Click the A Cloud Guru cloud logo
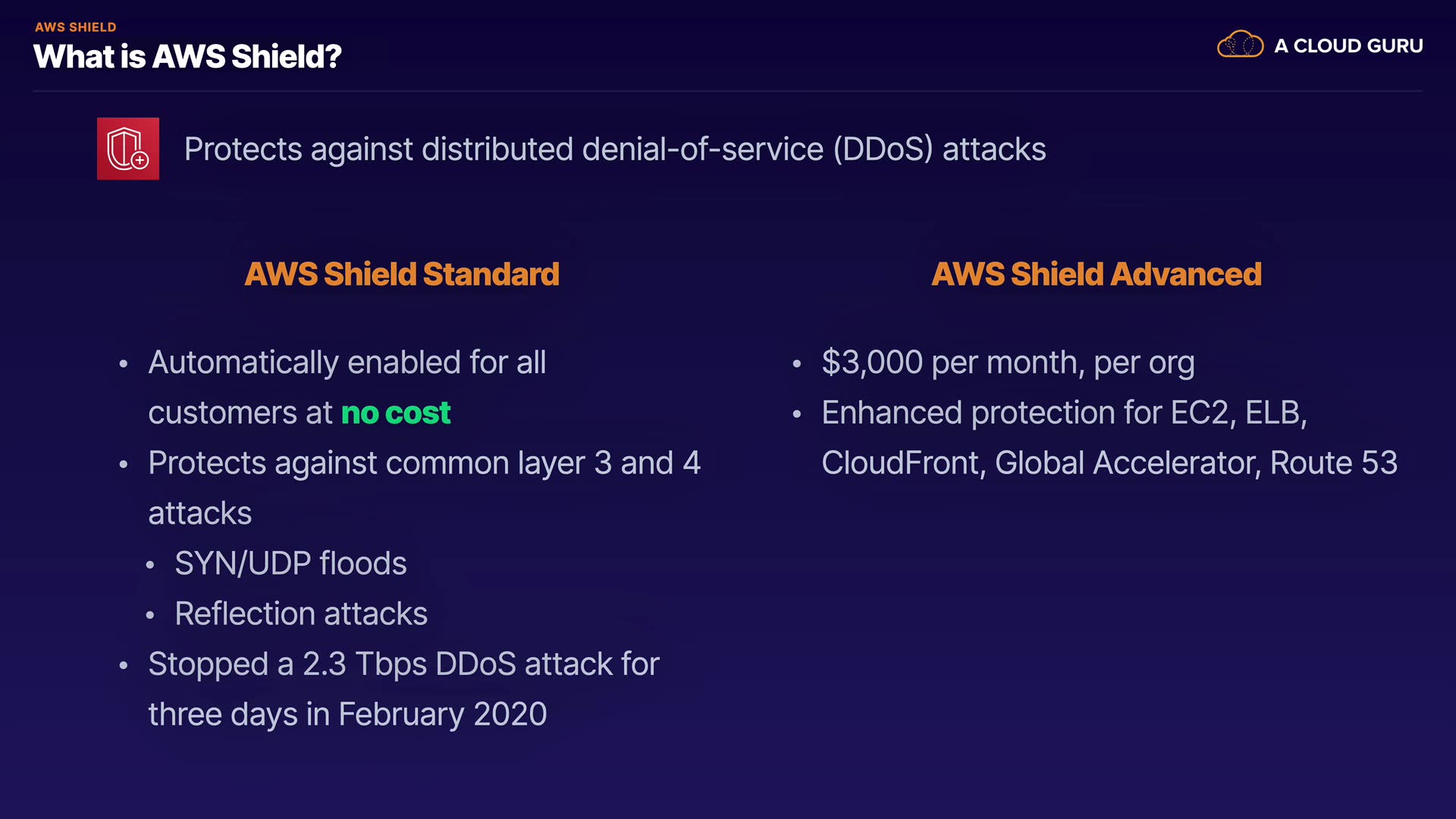 point(1240,45)
